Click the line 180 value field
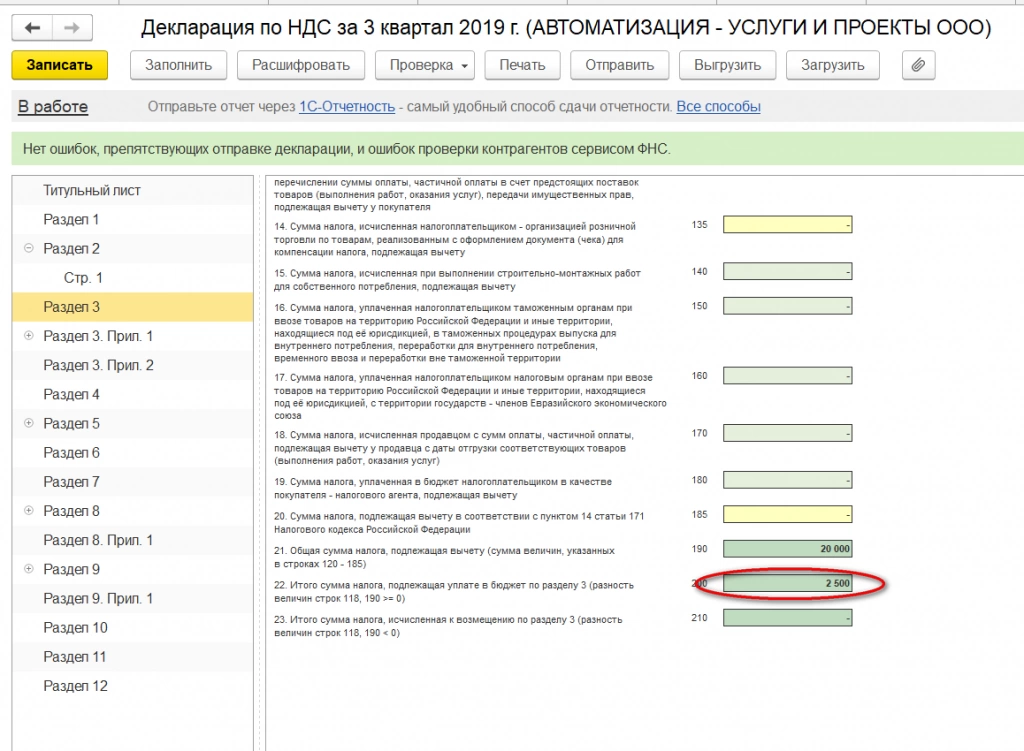Screen dimensions: 1024x751 [788, 480]
